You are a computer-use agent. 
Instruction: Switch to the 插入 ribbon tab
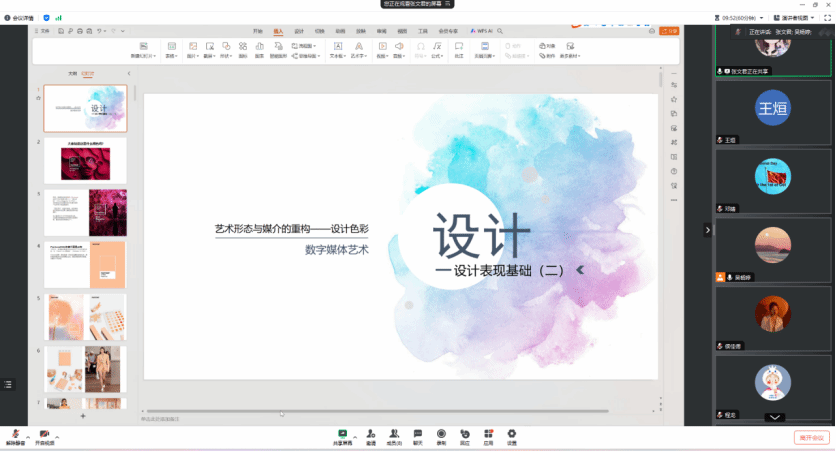coord(278,31)
